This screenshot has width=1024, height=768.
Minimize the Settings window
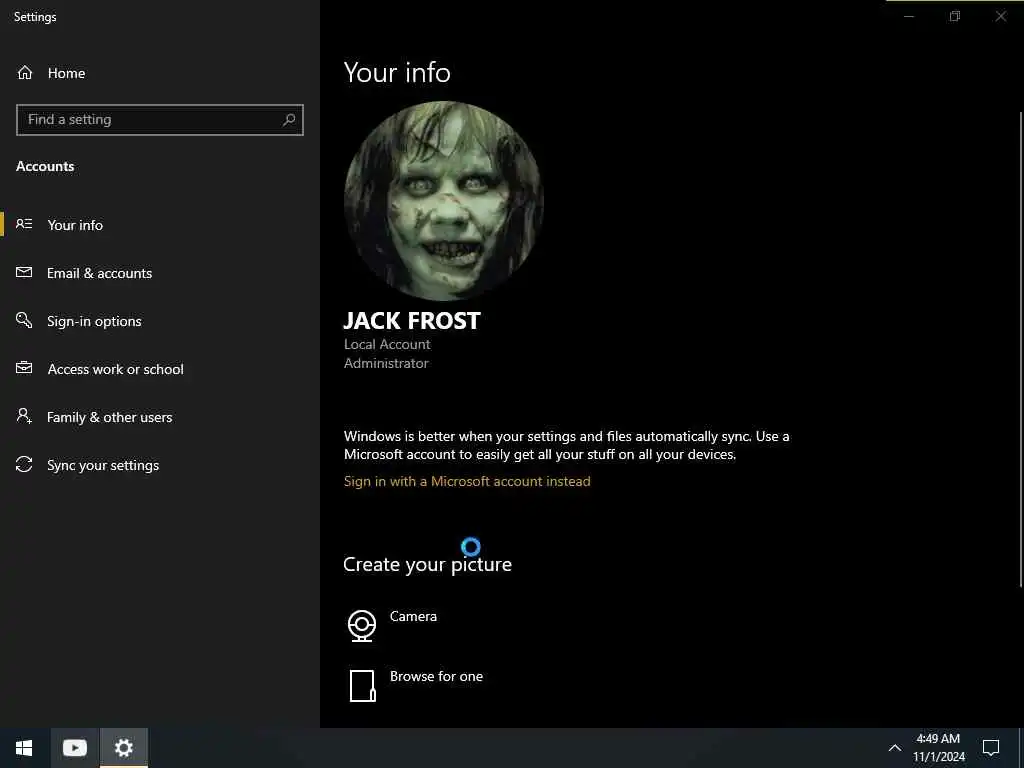click(909, 16)
